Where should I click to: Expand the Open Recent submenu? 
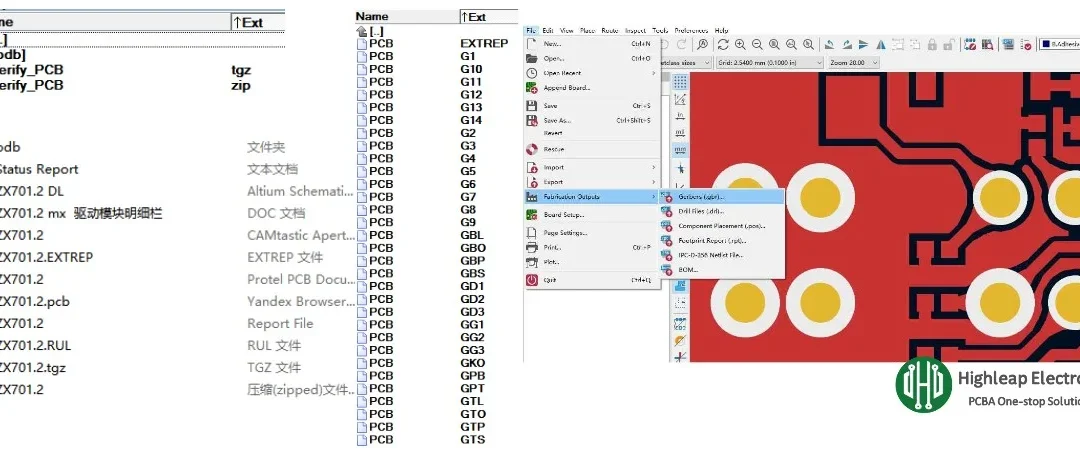coord(592,73)
